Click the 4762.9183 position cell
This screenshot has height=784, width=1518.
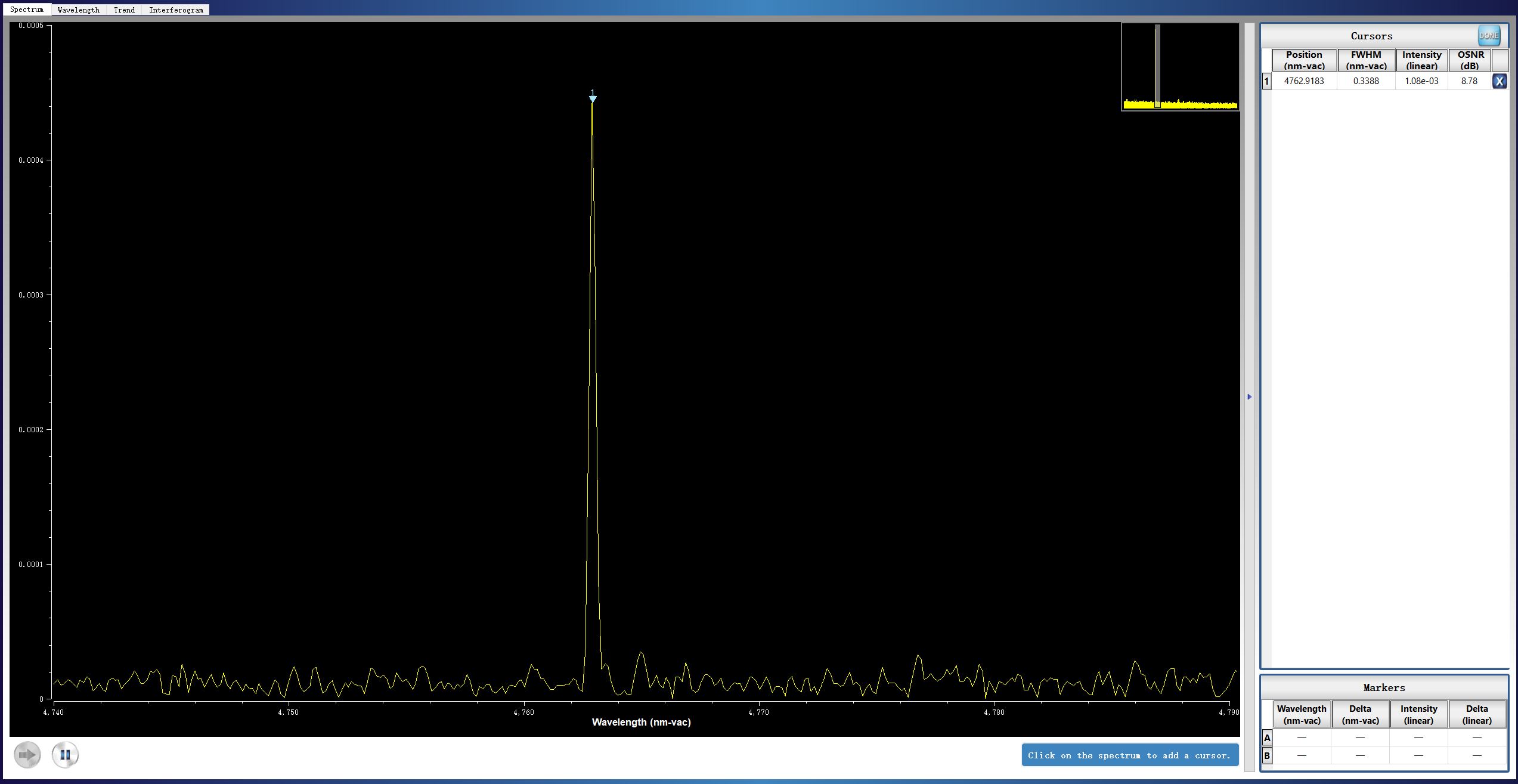click(1304, 81)
